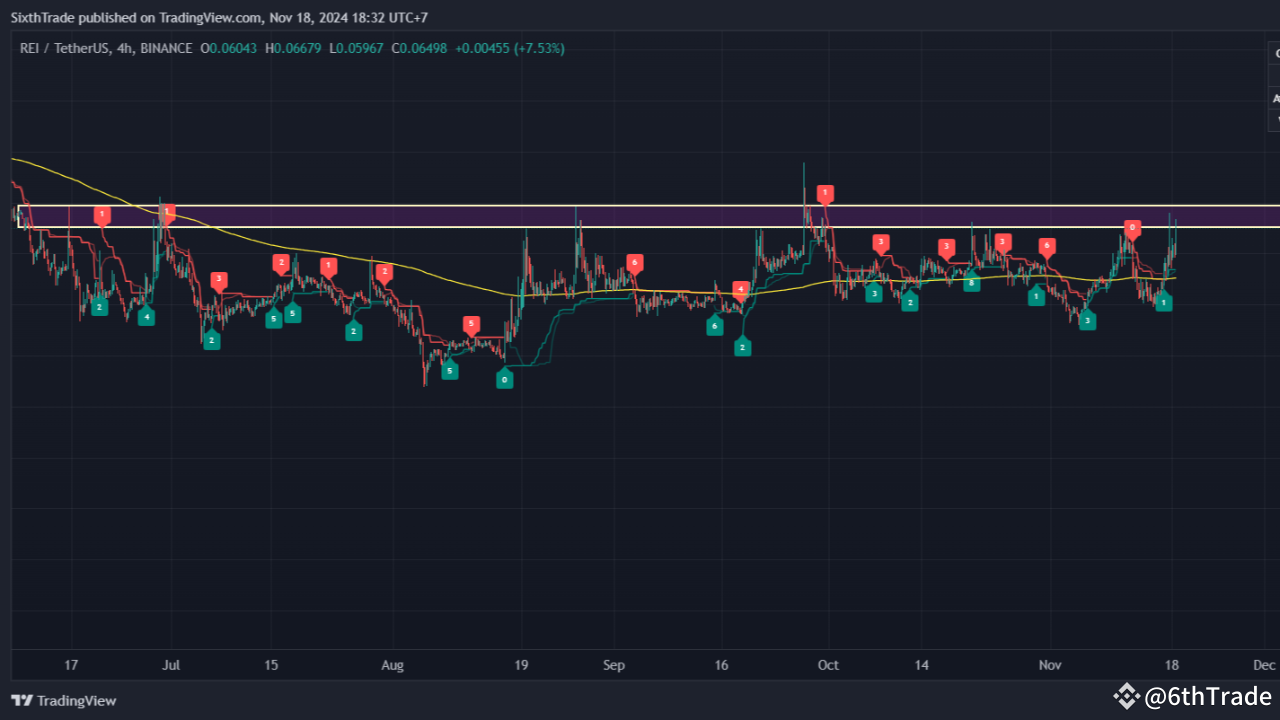The width and height of the screenshot is (1280, 720).
Task: Click the red "5" marker in the August dip
Action: click(x=471, y=324)
